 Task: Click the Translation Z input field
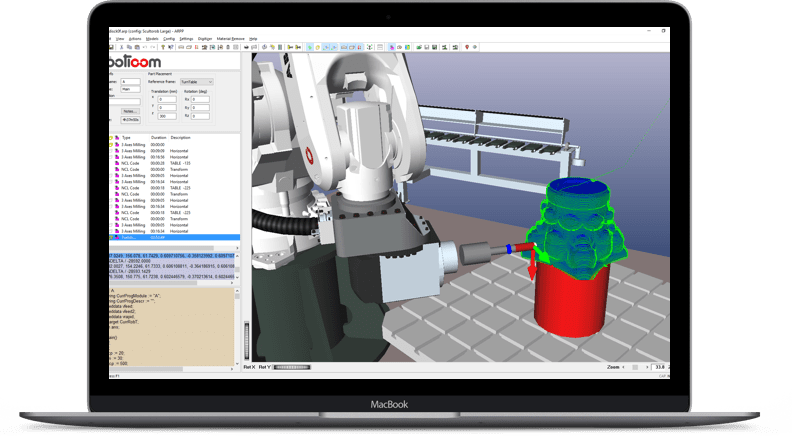point(167,116)
